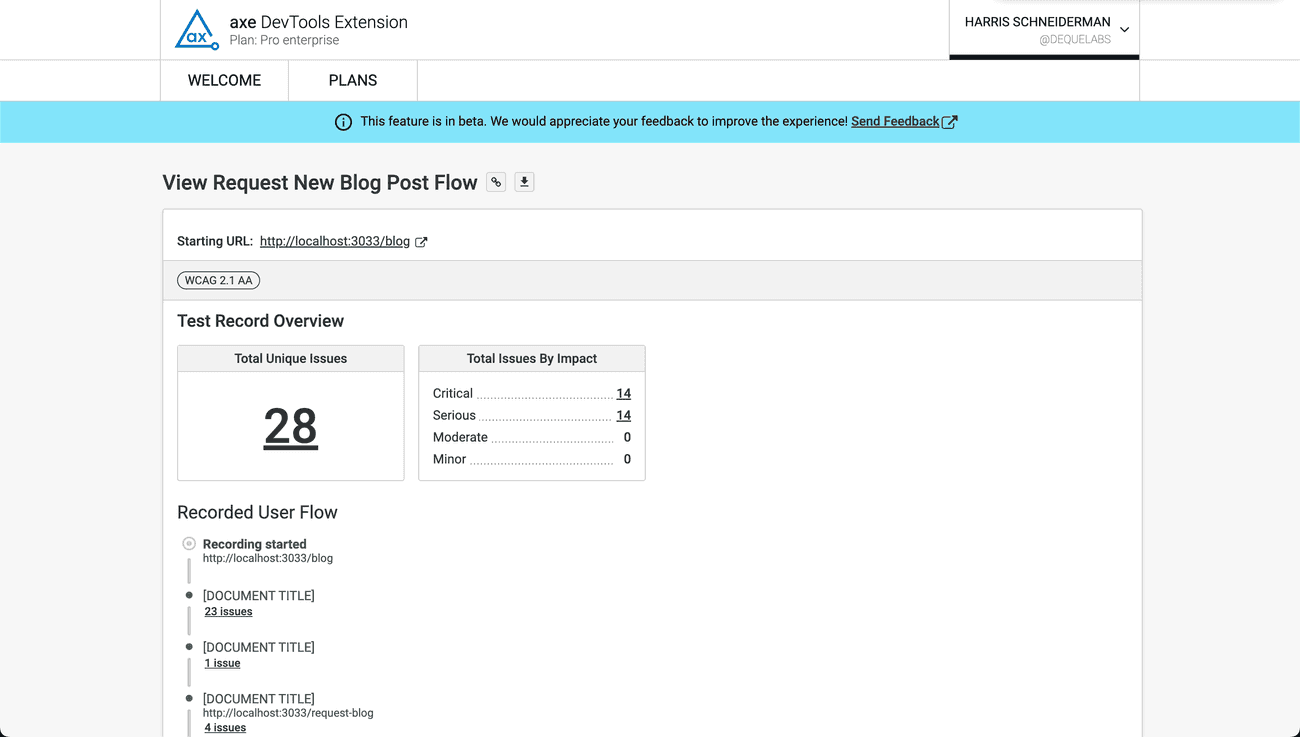Click the 14 Critical issues link
Screen dimensions: 1300x737
click(624, 393)
